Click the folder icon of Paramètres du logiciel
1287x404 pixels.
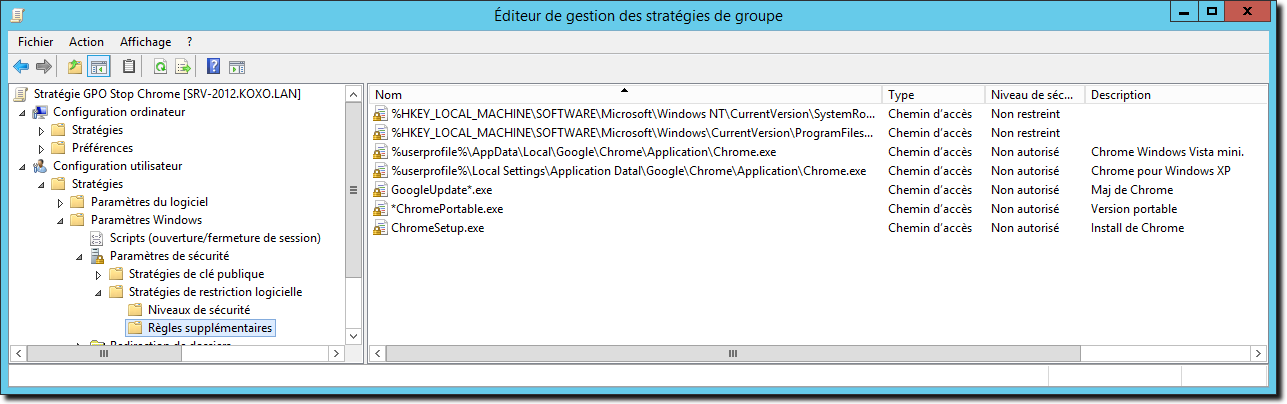point(78,202)
